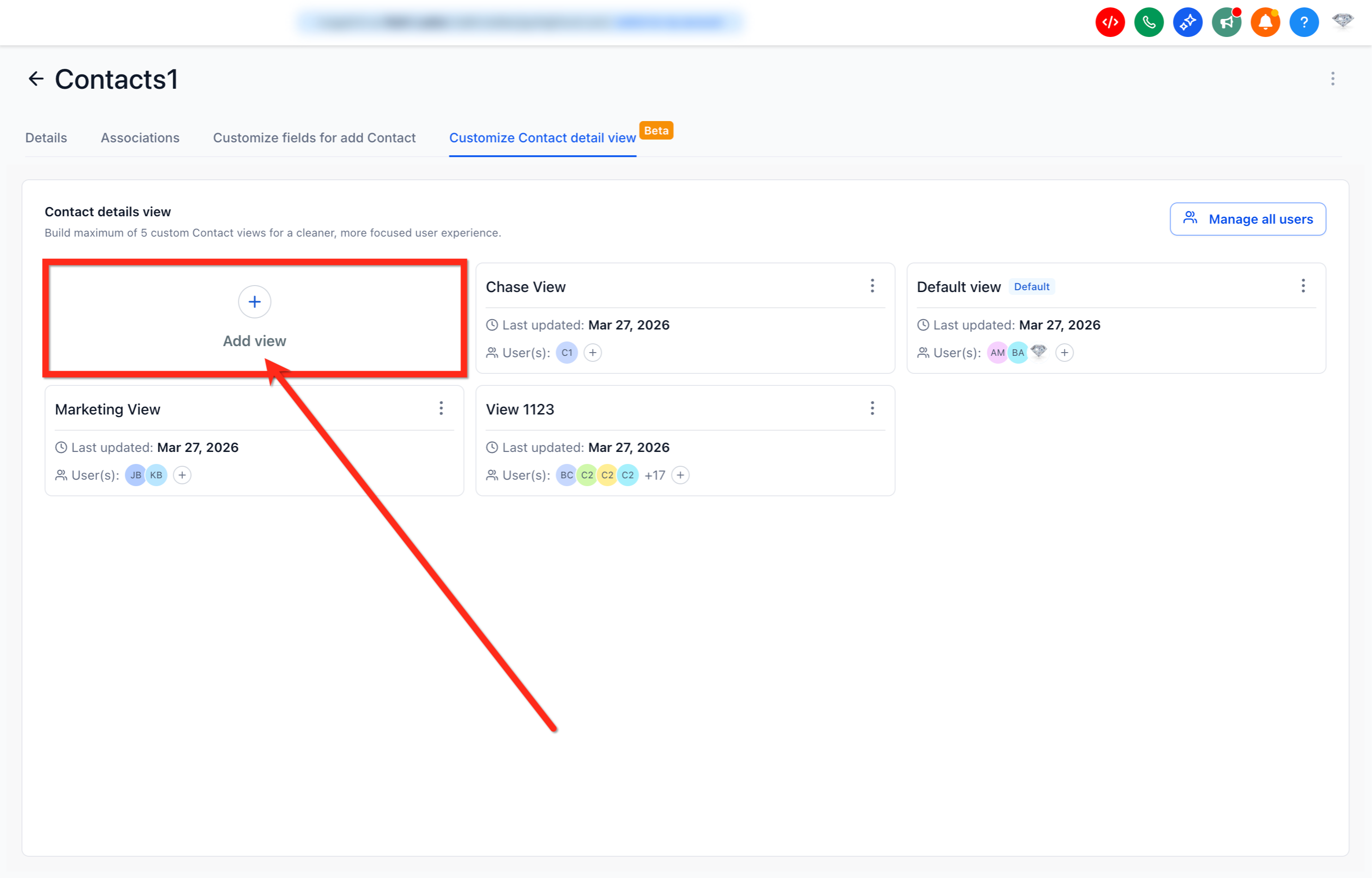1372x878 pixels.
Task: Click the BA user avatar in Default view
Action: click(x=1018, y=352)
